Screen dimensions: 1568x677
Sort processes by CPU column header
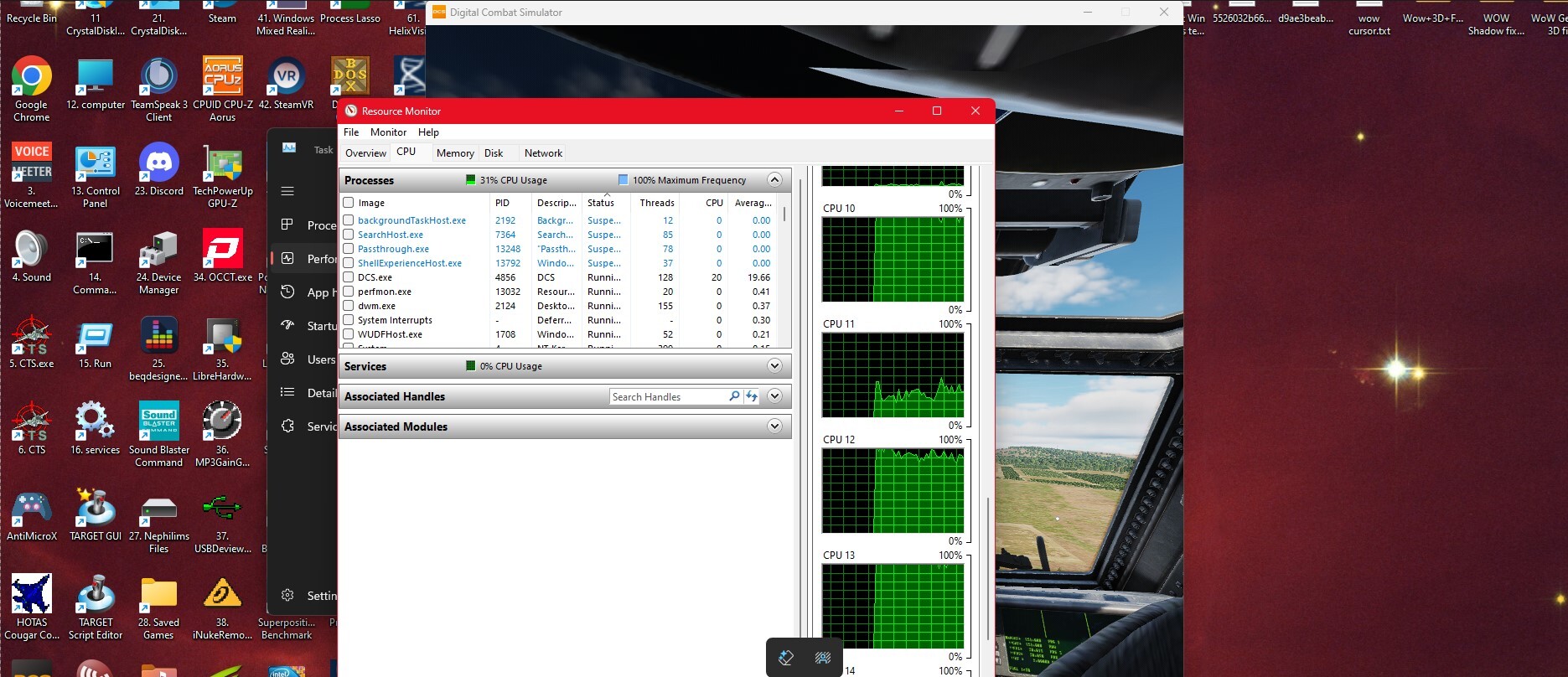704,203
